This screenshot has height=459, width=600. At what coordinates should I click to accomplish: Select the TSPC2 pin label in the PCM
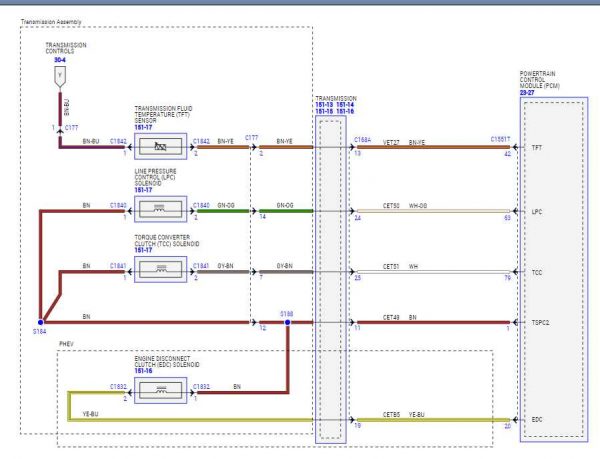point(540,323)
